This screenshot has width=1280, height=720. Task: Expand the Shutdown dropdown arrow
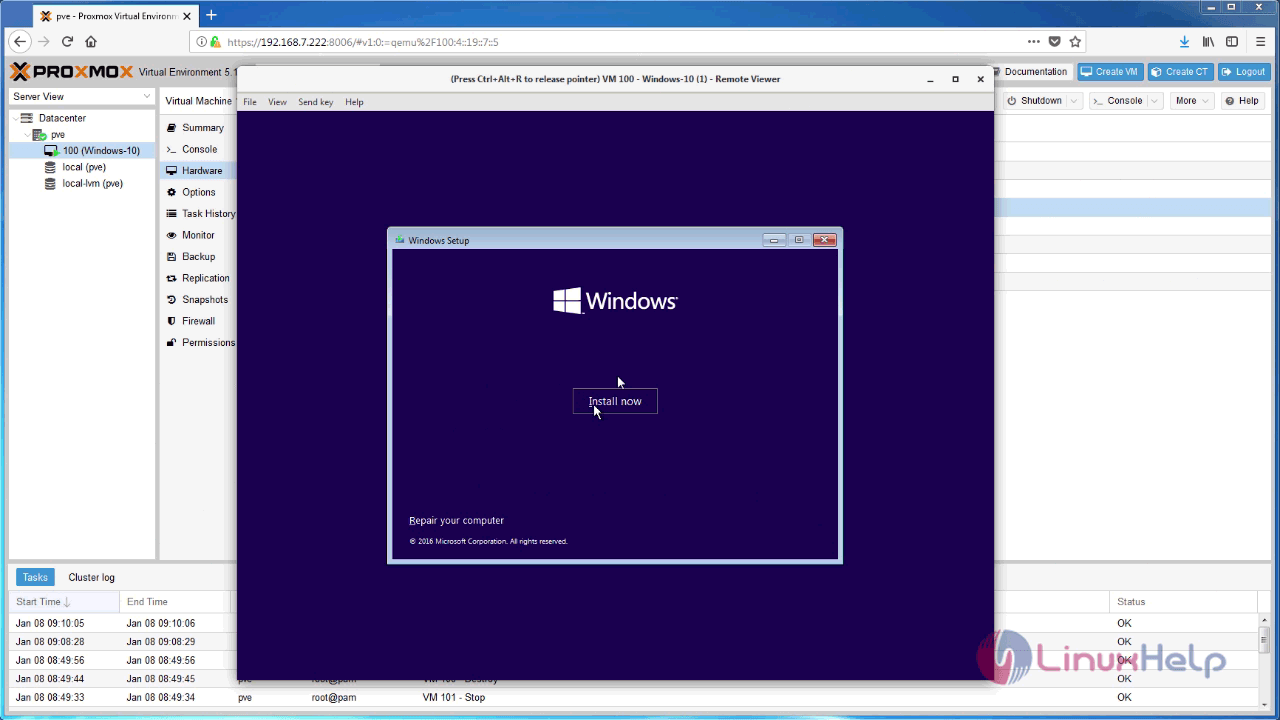[x=1075, y=101]
